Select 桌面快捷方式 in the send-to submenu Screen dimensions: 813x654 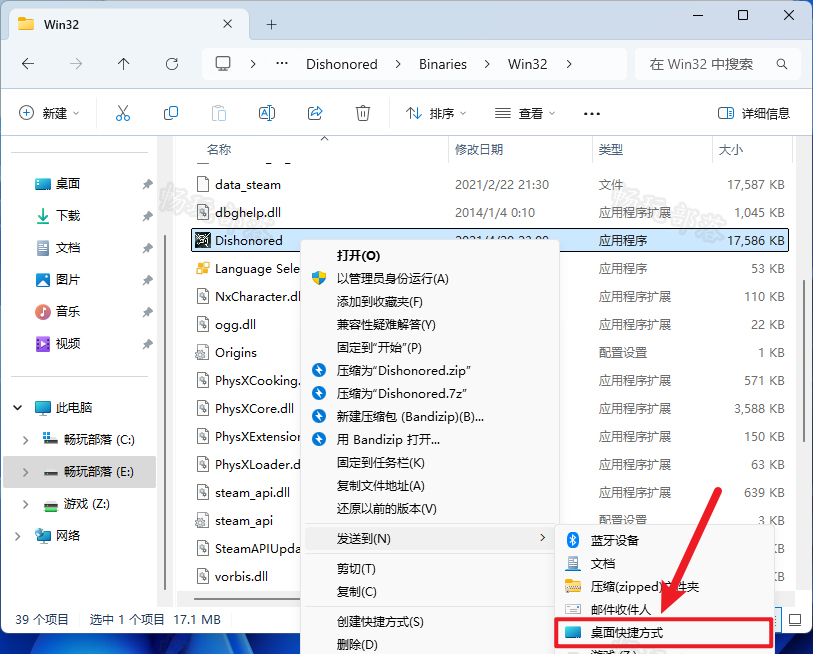[664, 633]
